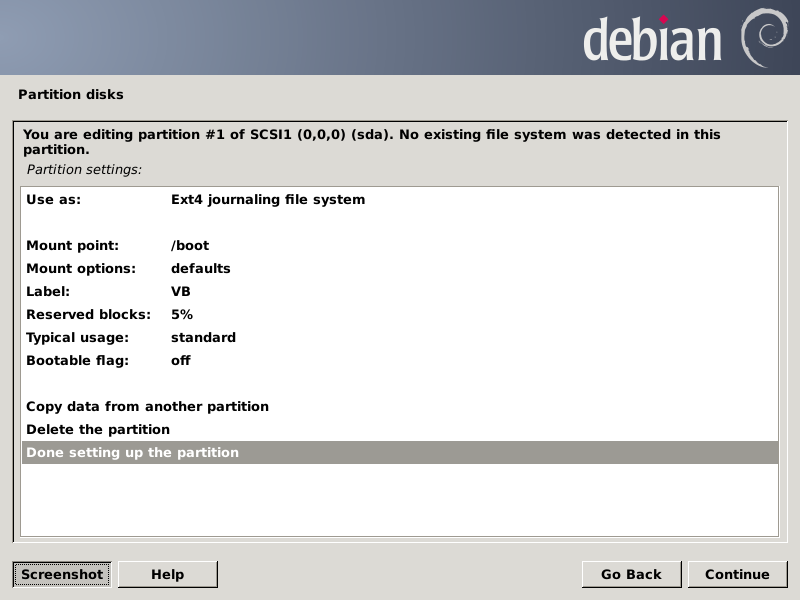800x600 pixels.
Task: Choose 'Copy data from another partition'
Action: point(147,406)
